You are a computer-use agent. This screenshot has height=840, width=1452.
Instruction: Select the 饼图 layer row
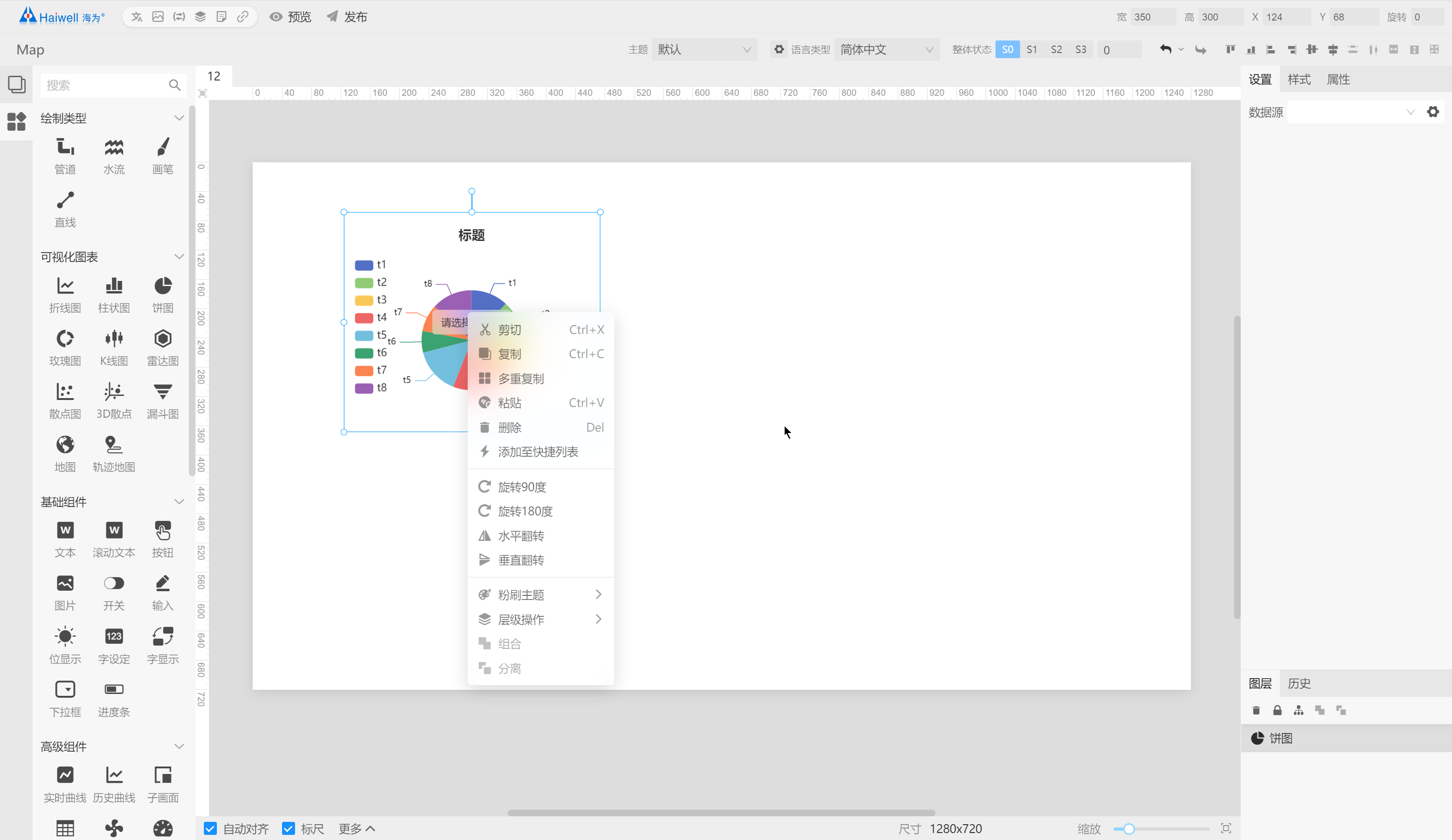(1346, 738)
